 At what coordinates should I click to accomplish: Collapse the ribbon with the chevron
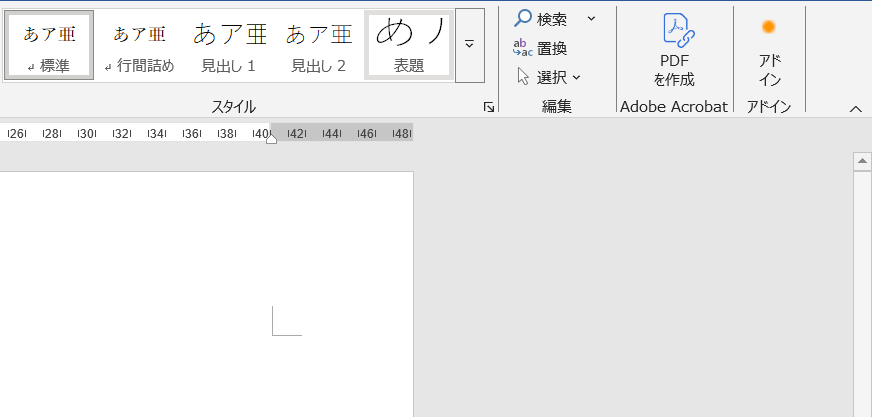855,108
